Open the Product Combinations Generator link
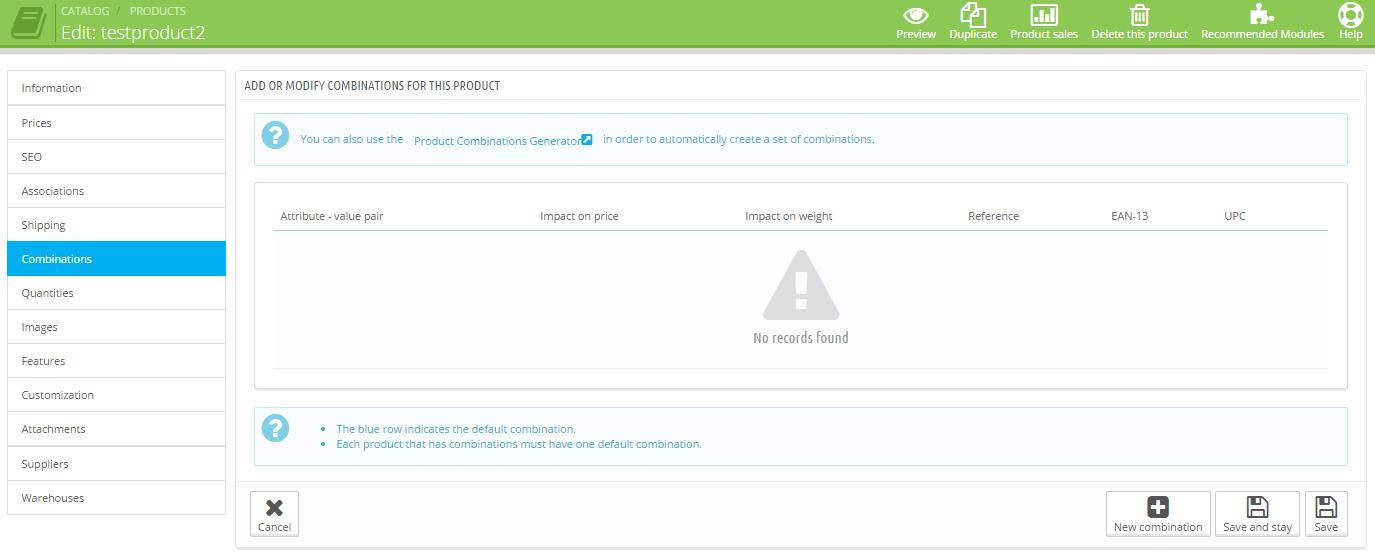 pos(502,141)
